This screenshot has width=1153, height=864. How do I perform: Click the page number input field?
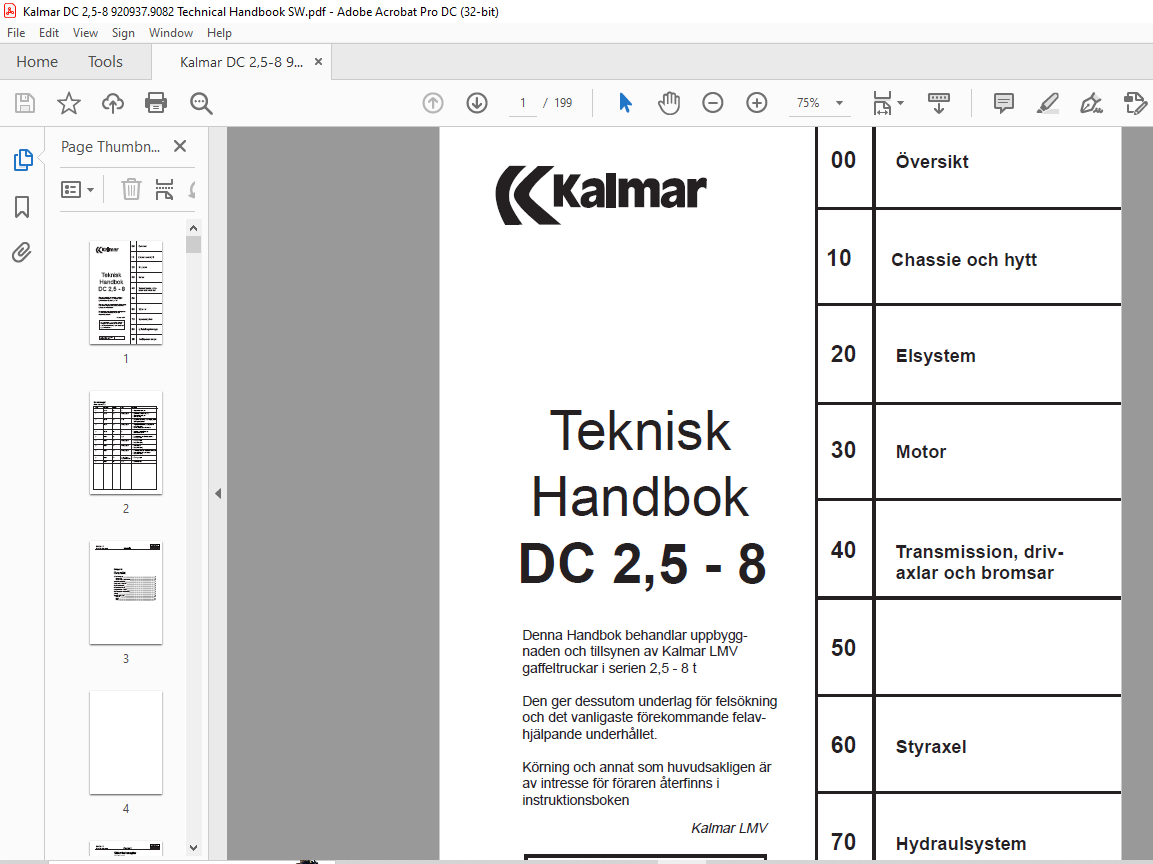[523, 103]
